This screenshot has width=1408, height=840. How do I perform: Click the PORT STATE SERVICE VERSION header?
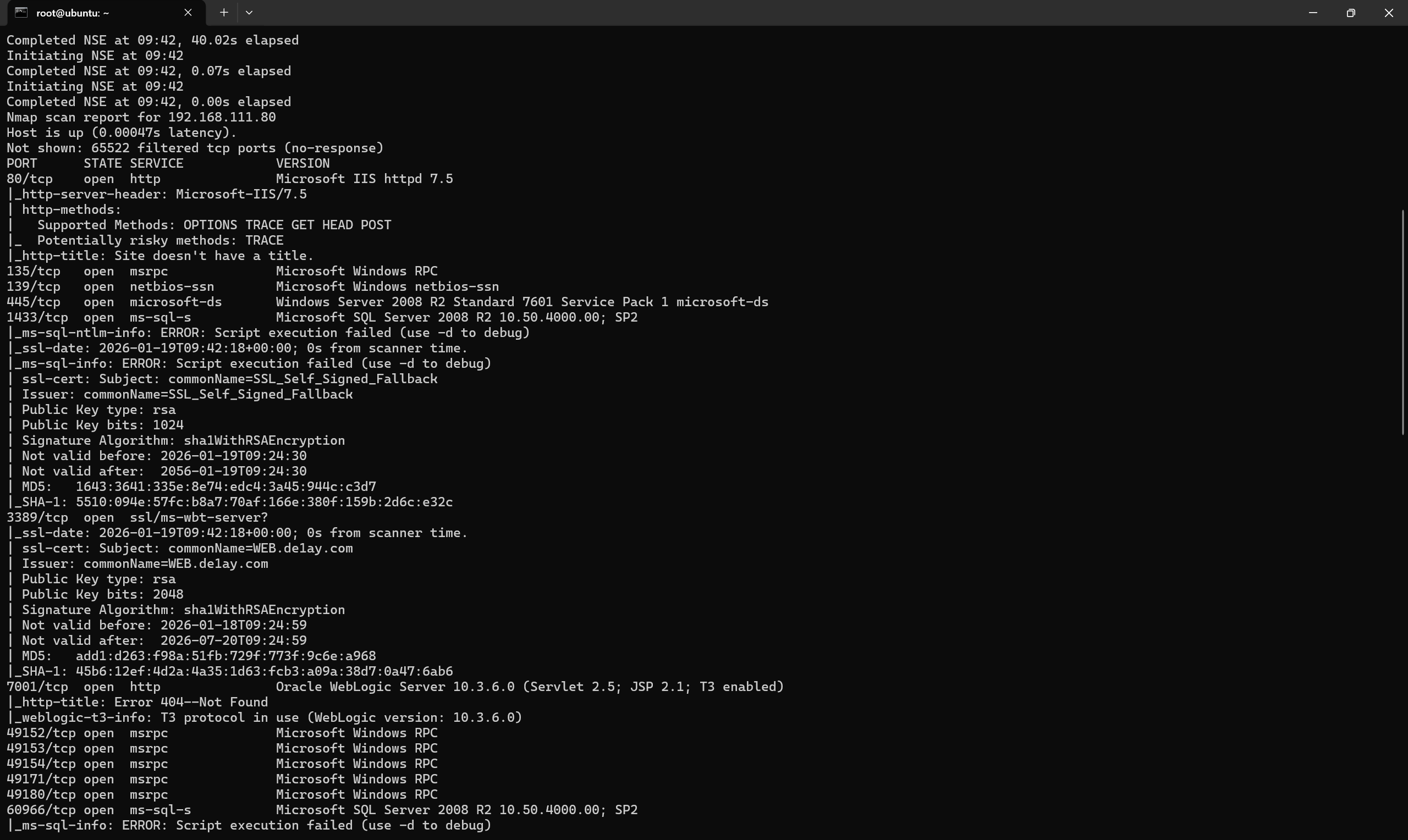tap(168, 164)
